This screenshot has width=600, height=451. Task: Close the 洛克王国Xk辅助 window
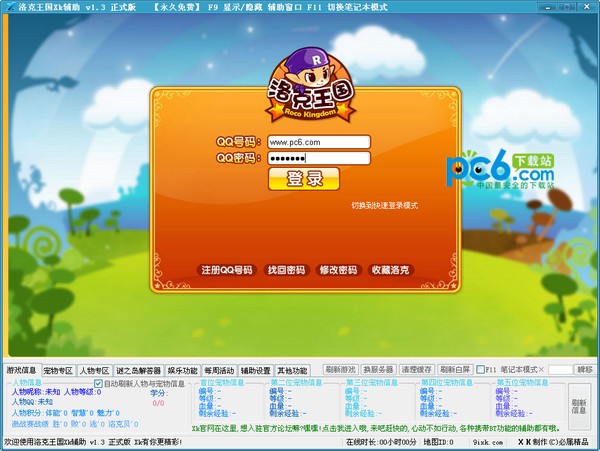(586, 7)
